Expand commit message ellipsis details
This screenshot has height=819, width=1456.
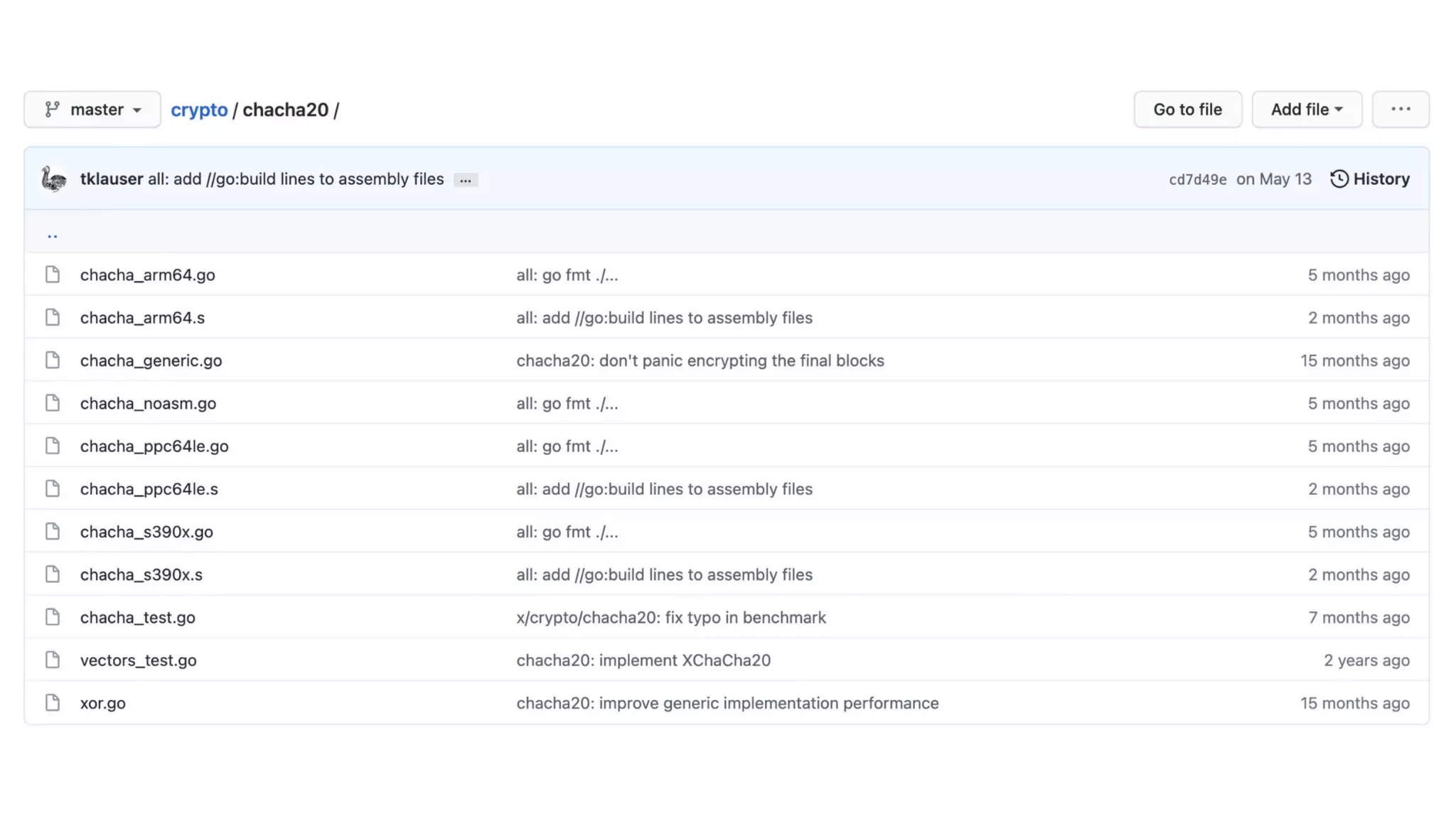click(x=466, y=181)
